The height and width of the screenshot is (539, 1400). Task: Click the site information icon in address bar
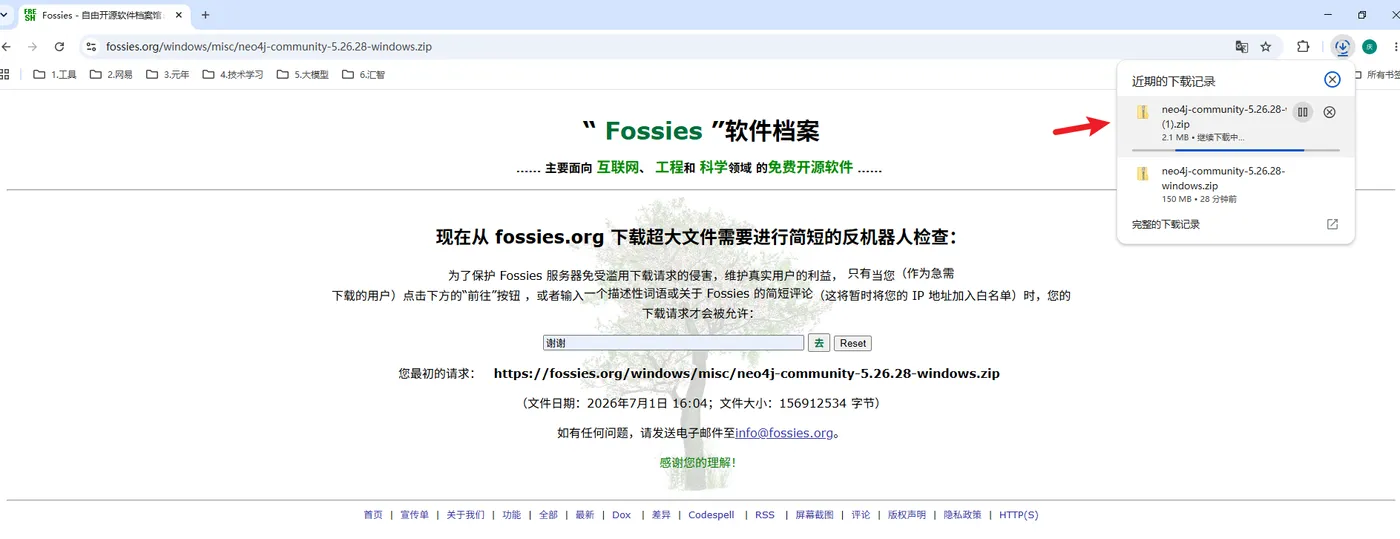(x=91, y=46)
